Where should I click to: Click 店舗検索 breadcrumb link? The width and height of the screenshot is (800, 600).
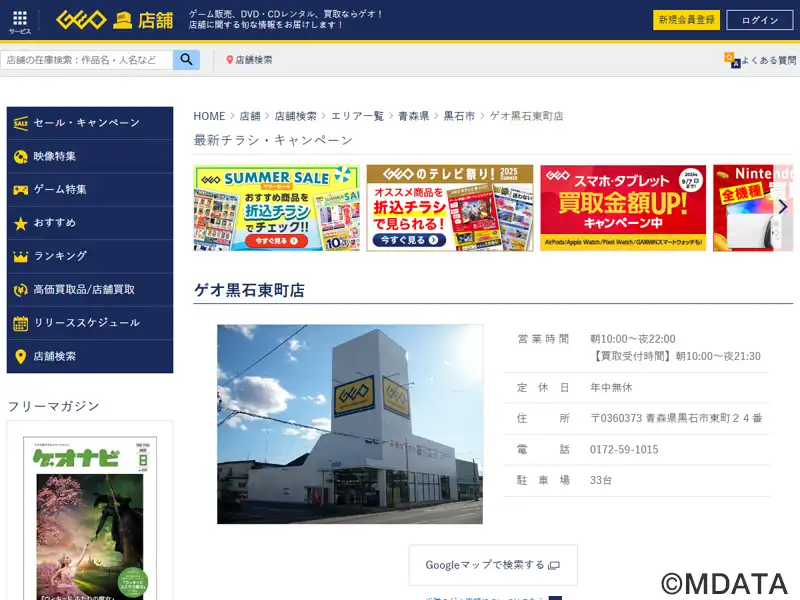(x=295, y=116)
